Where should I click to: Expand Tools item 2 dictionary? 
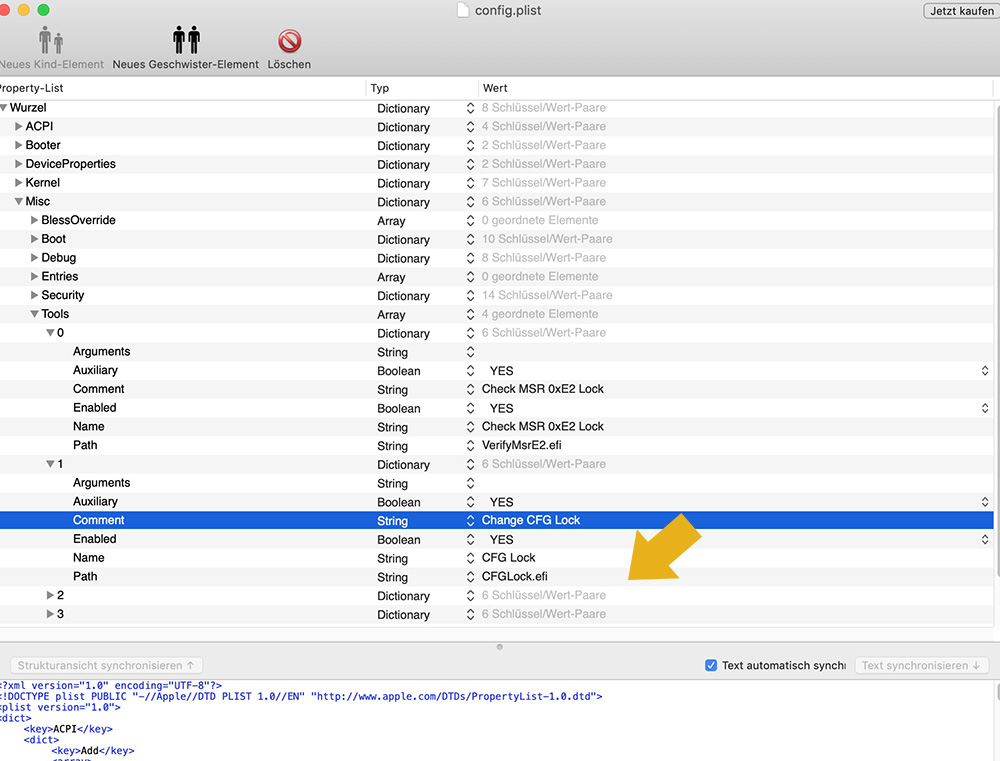[50, 596]
